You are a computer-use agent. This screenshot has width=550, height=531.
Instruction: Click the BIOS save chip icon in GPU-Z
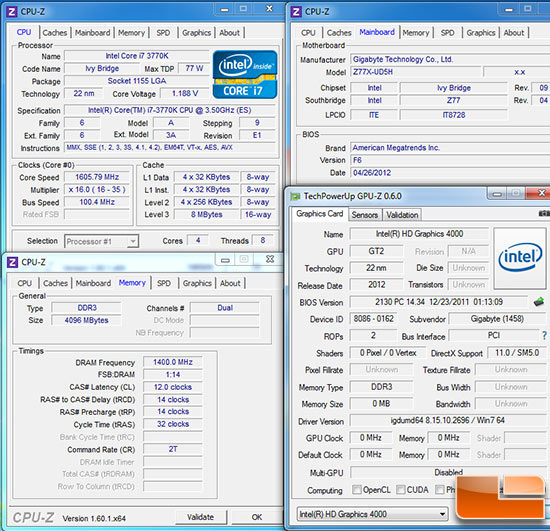tap(539, 302)
